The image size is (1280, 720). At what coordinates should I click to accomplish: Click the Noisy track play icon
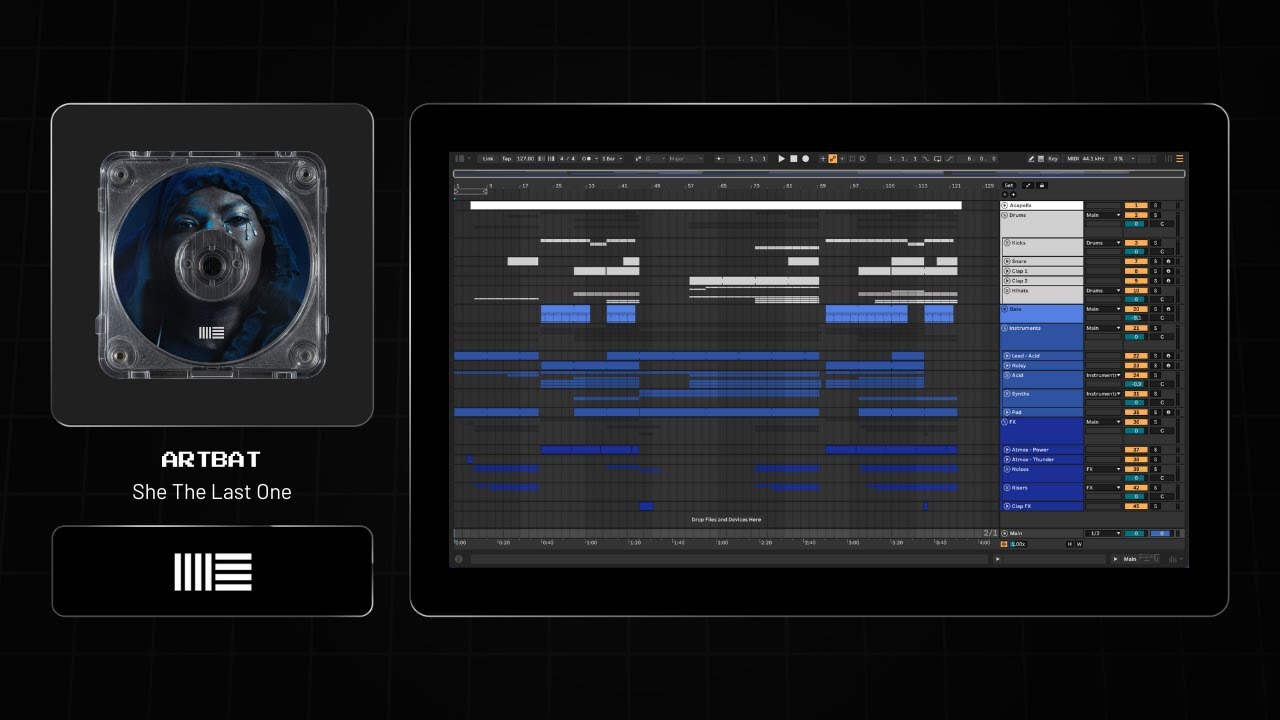coord(1007,366)
